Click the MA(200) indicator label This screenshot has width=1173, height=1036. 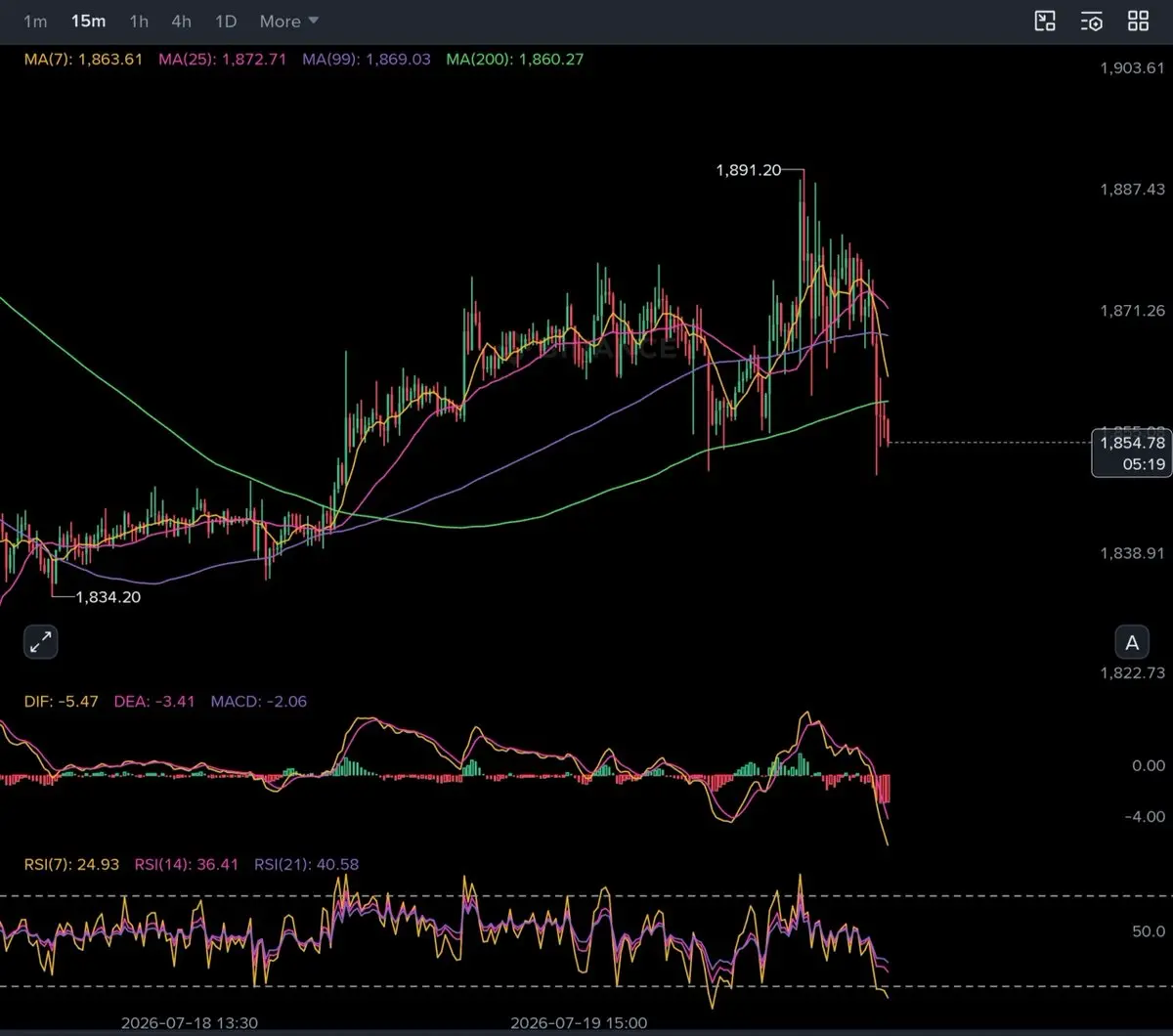click(x=515, y=59)
